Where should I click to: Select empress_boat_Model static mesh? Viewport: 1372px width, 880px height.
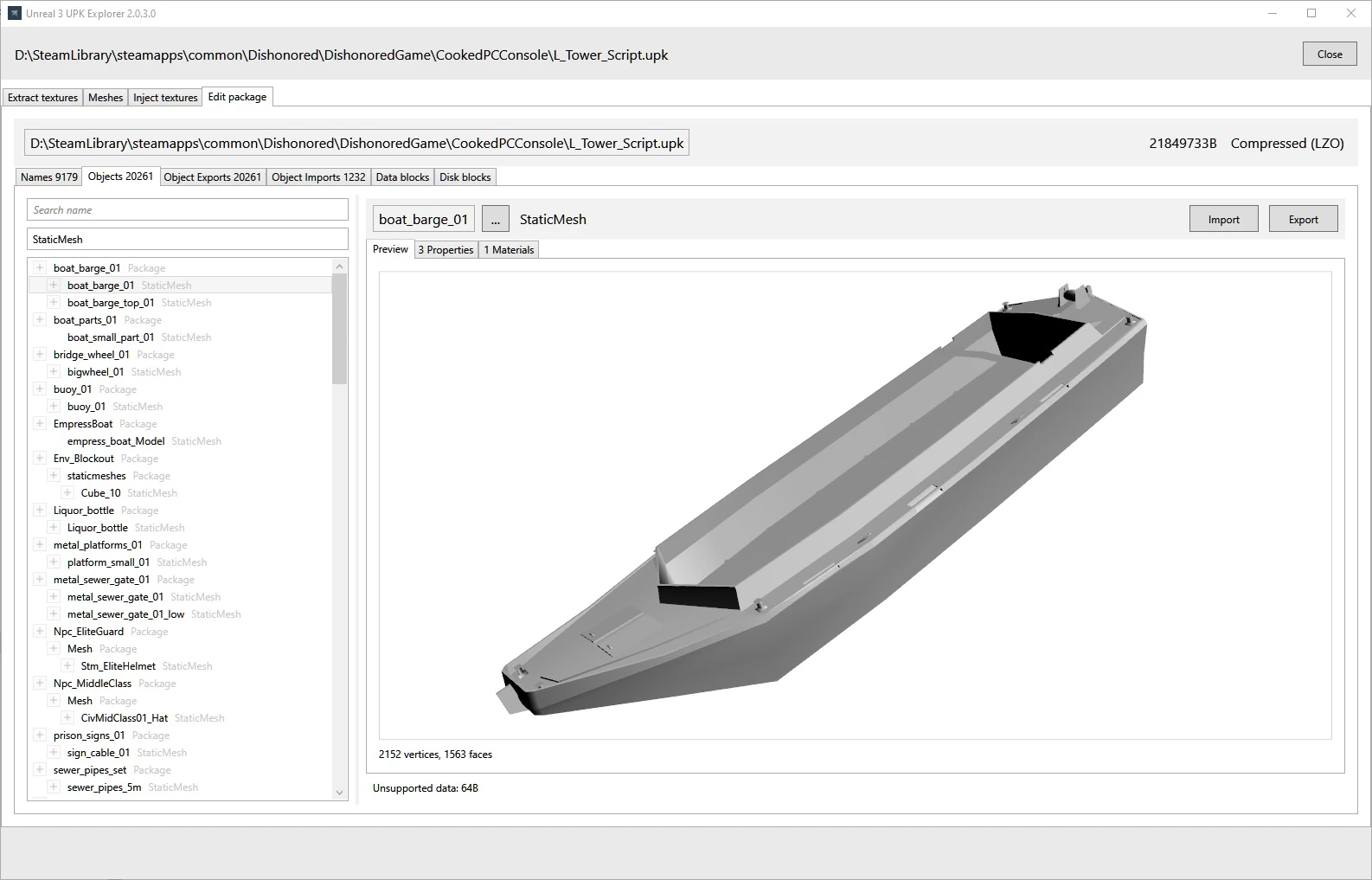point(116,441)
